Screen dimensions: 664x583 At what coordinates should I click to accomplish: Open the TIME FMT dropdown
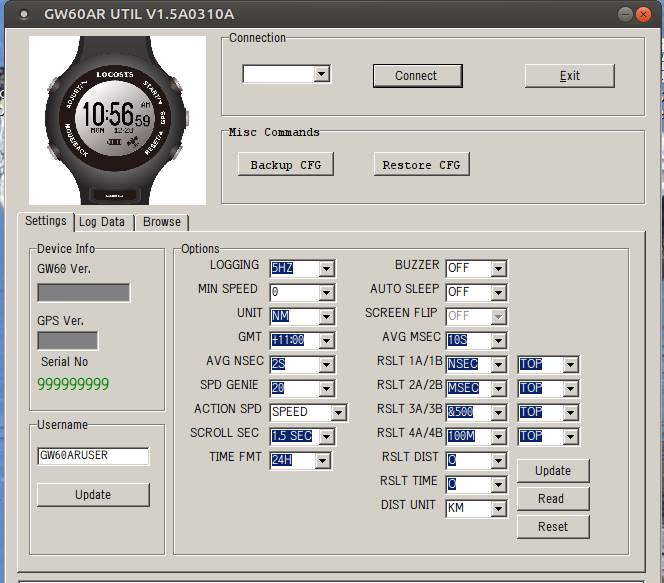coord(321,461)
